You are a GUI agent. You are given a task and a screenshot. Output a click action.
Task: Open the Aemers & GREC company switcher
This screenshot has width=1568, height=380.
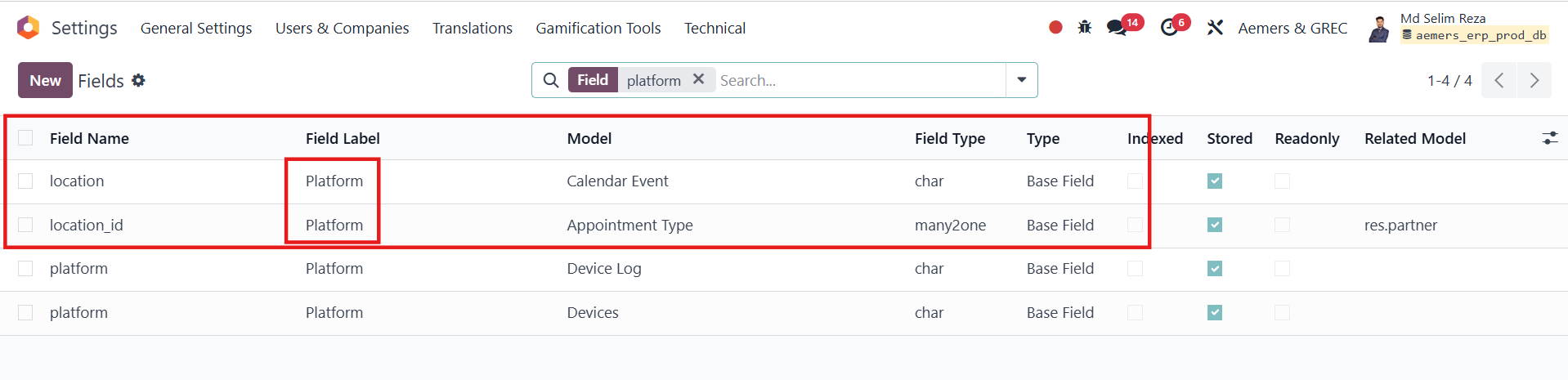pos(1292,28)
